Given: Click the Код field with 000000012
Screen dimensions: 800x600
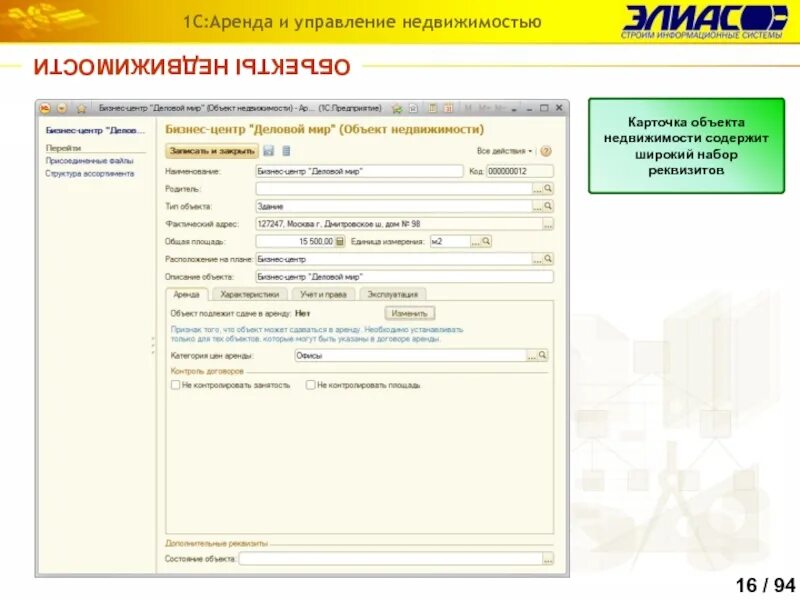Looking at the screenshot, I should pos(520,171).
